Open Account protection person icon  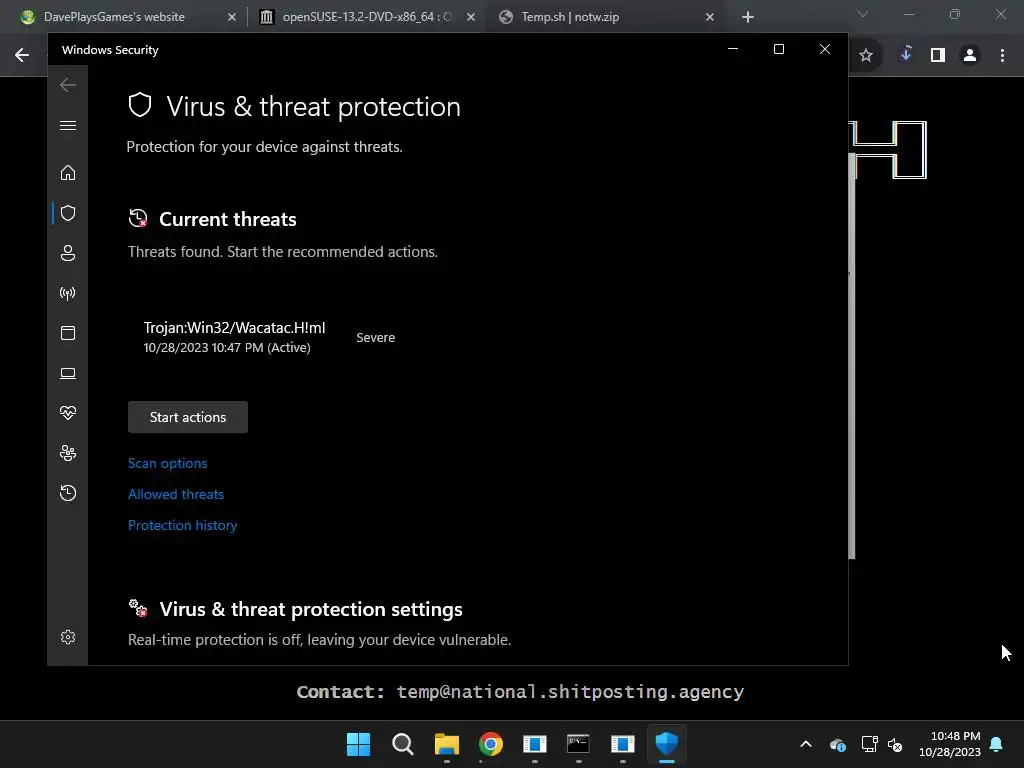[x=68, y=253]
